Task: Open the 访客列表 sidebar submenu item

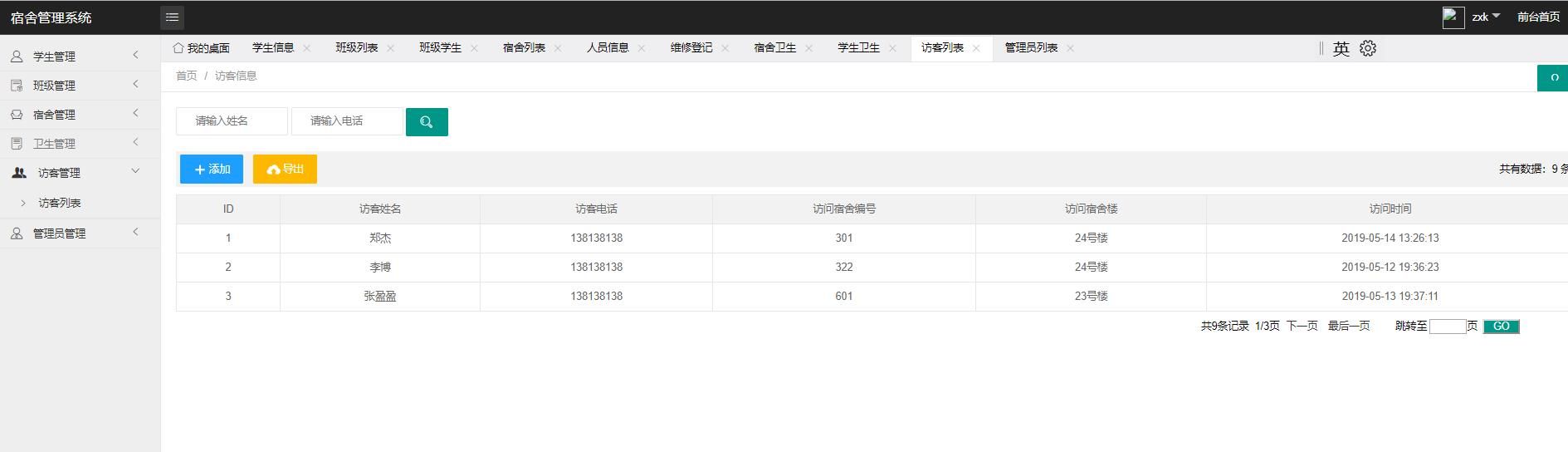Action: tap(60, 203)
